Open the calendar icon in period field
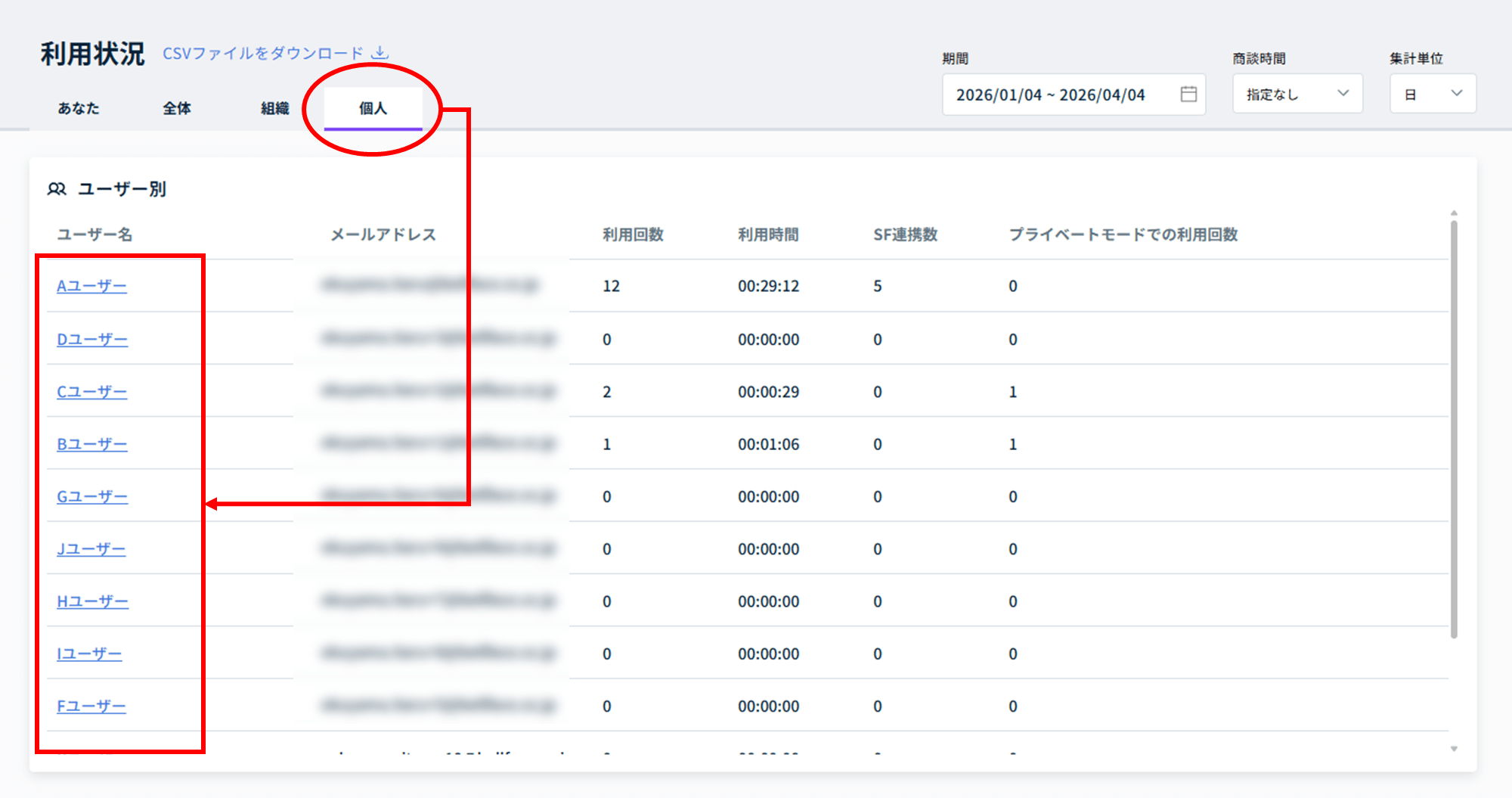Viewport: 1512px width, 798px height. 1188,94
